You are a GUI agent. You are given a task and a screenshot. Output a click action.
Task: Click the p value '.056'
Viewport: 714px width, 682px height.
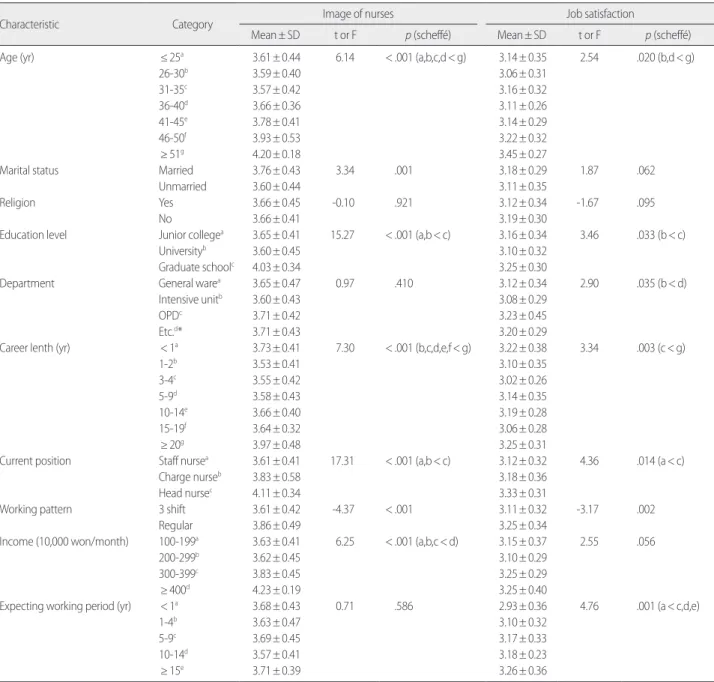pyautogui.click(x=646, y=541)
